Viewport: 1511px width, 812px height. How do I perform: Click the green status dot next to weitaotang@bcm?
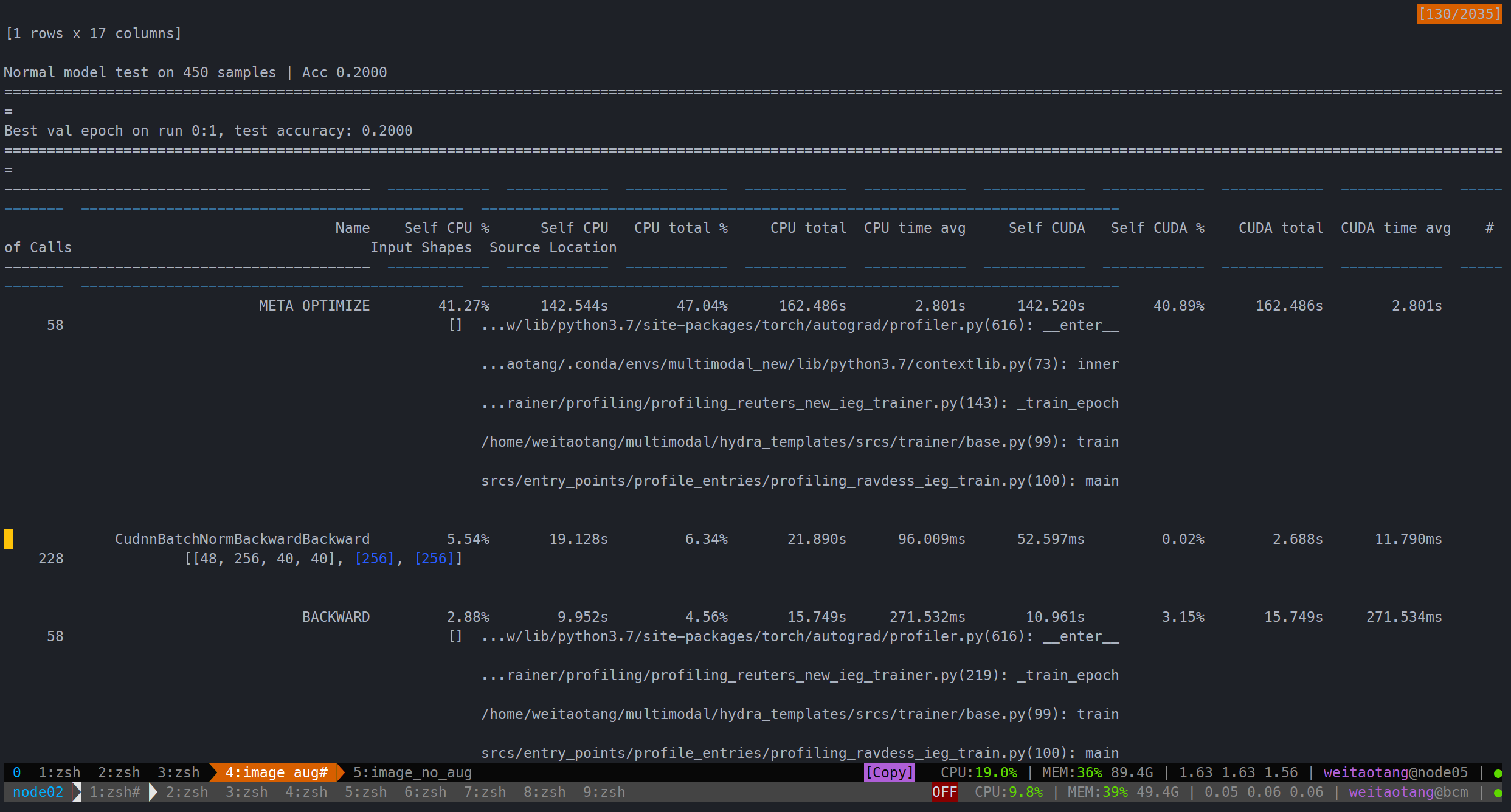[x=1498, y=793]
